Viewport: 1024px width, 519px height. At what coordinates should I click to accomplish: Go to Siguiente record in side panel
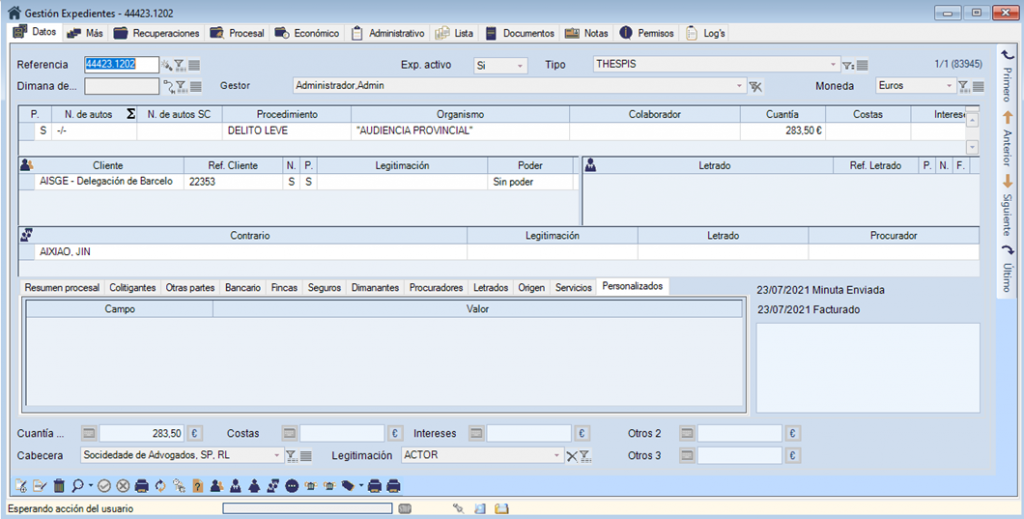[x=1007, y=203]
